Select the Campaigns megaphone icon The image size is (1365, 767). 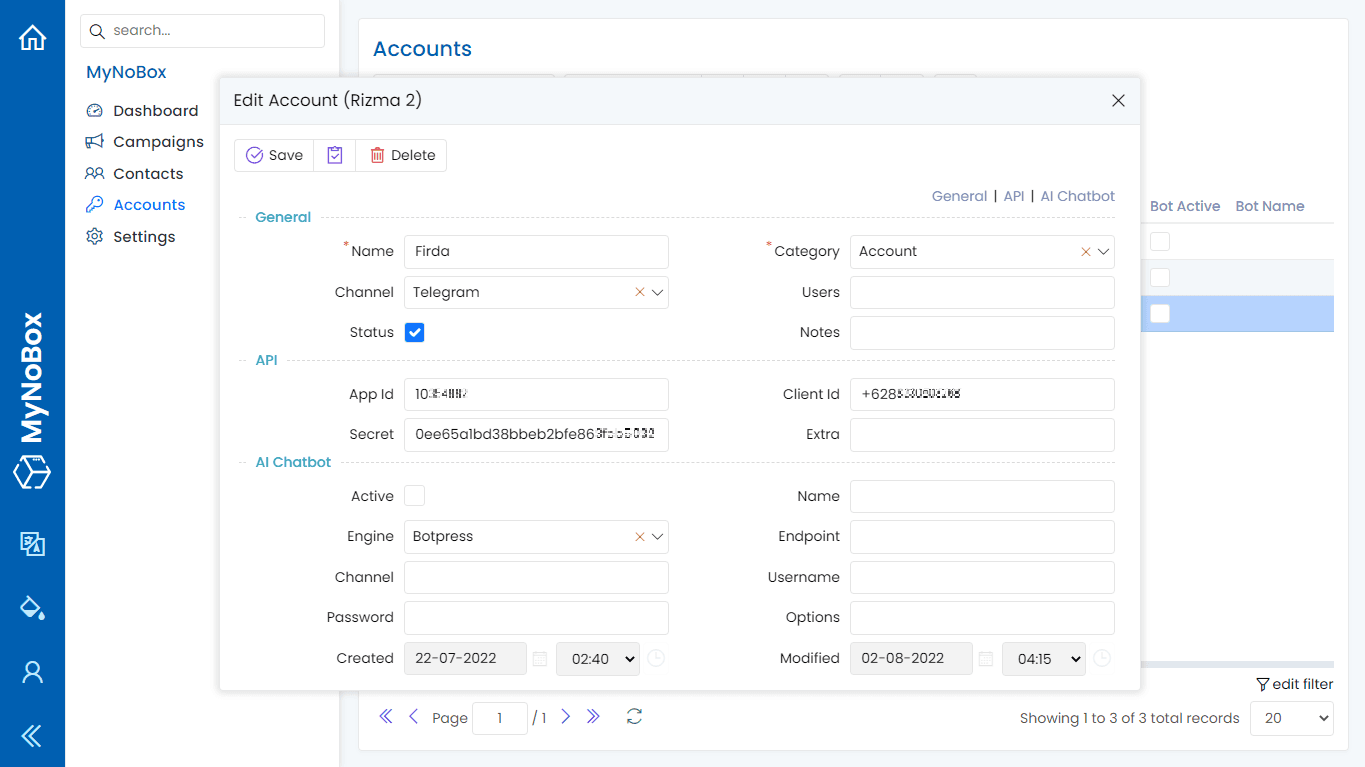tap(95, 141)
